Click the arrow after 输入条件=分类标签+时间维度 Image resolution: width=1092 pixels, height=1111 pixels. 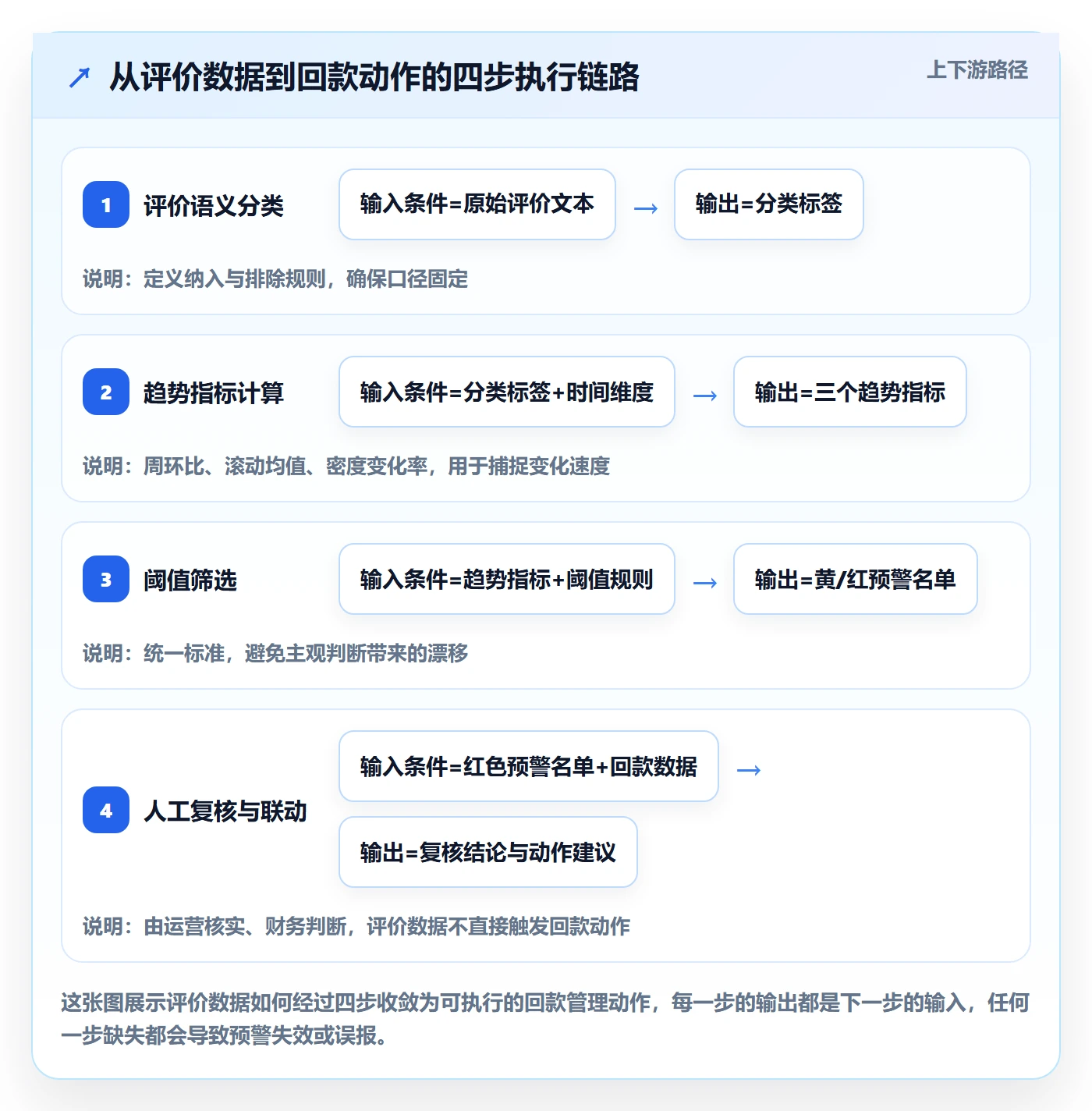click(x=704, y=396)
